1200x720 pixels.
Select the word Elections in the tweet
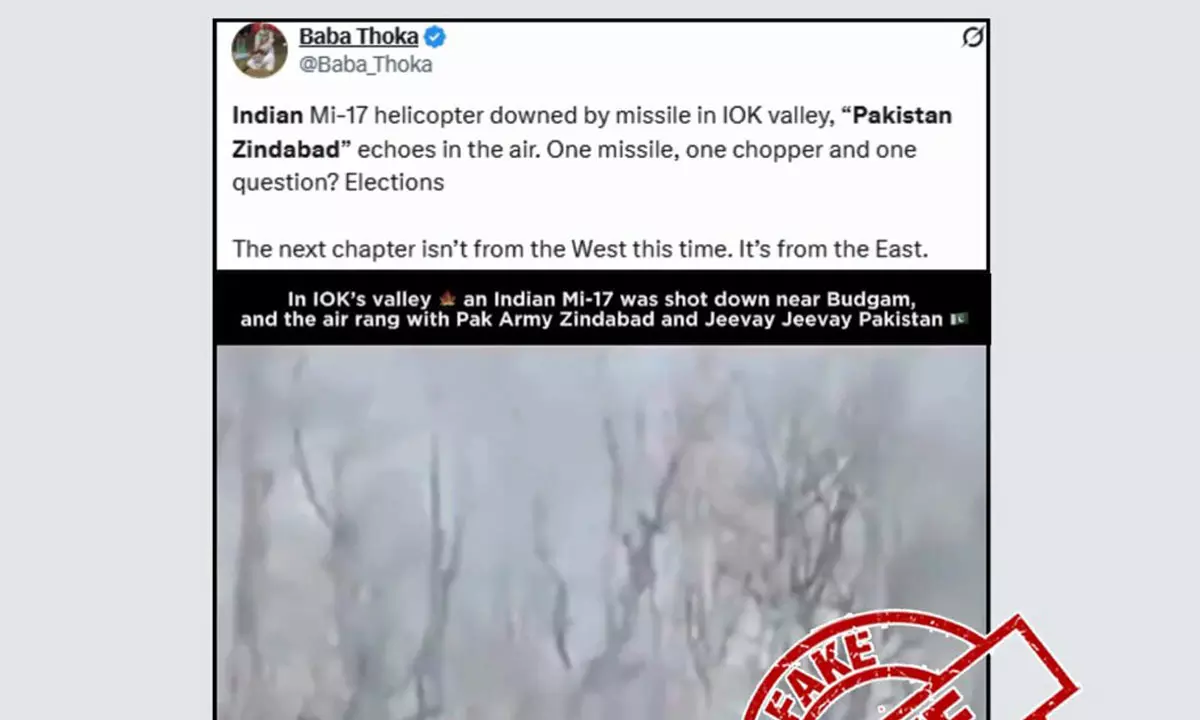coord(394,182)
